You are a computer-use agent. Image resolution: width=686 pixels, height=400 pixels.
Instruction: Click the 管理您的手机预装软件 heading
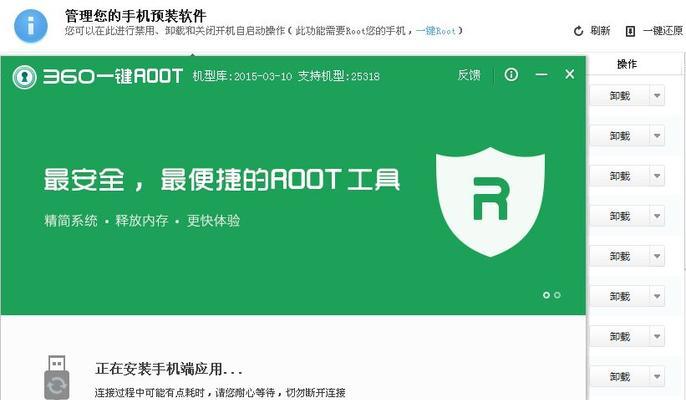[136, 16]
